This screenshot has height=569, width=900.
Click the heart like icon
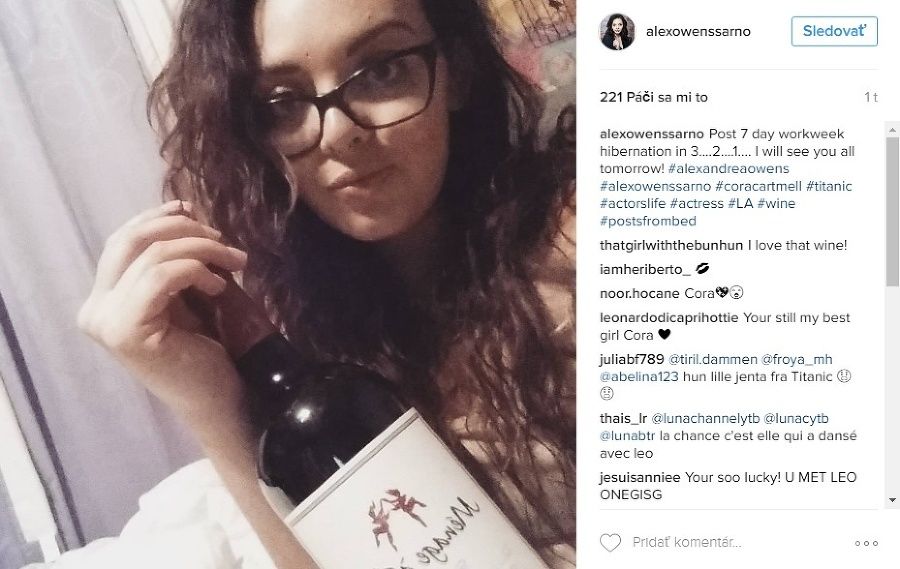pos(610,543)
